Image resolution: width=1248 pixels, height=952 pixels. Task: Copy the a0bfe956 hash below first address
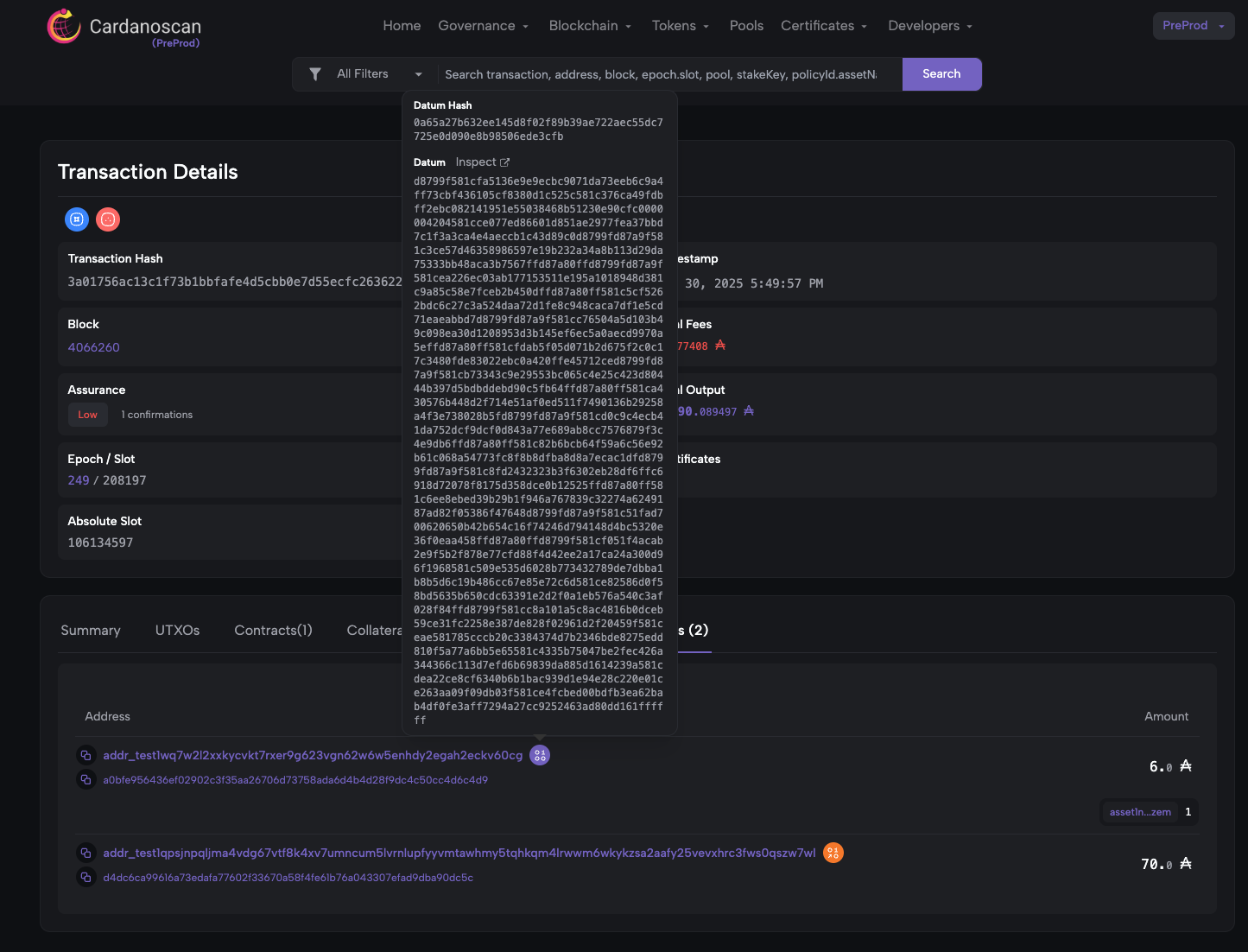[x=86, y=780]
